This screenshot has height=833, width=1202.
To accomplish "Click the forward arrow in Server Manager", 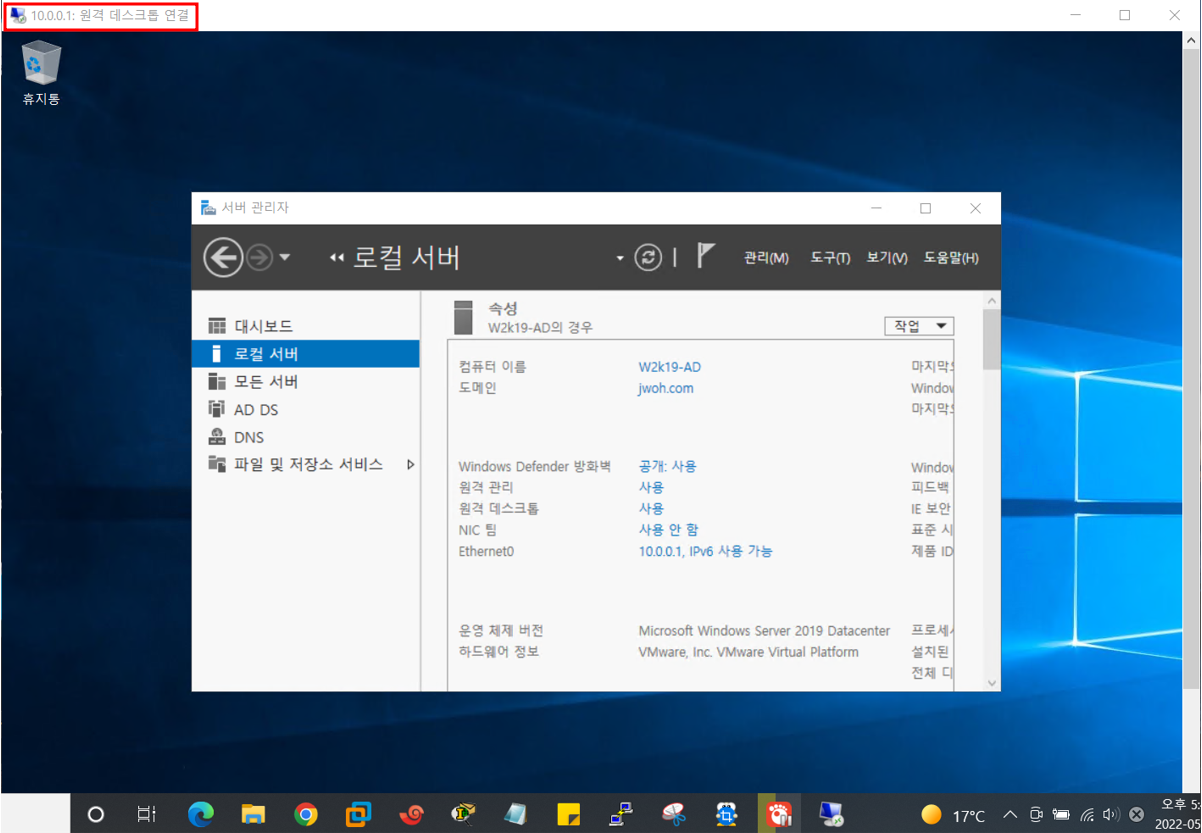I will coord(259,258).
